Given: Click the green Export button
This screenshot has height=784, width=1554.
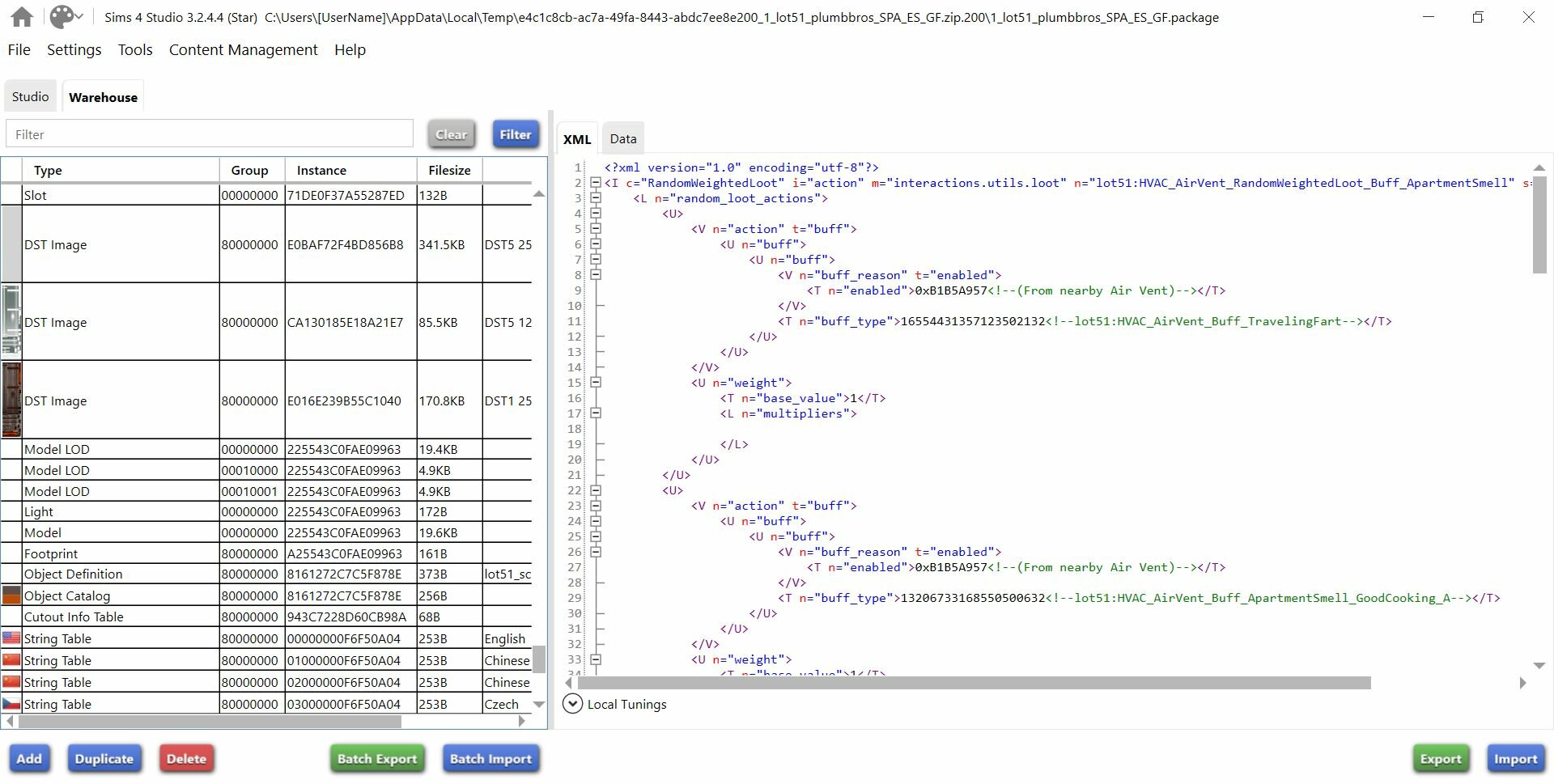Looking at the screenshot, I should click(x=1441, y=759).
